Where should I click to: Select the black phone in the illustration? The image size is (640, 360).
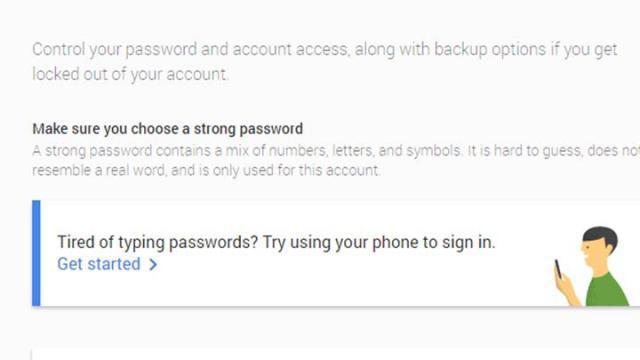pos(558,269)
